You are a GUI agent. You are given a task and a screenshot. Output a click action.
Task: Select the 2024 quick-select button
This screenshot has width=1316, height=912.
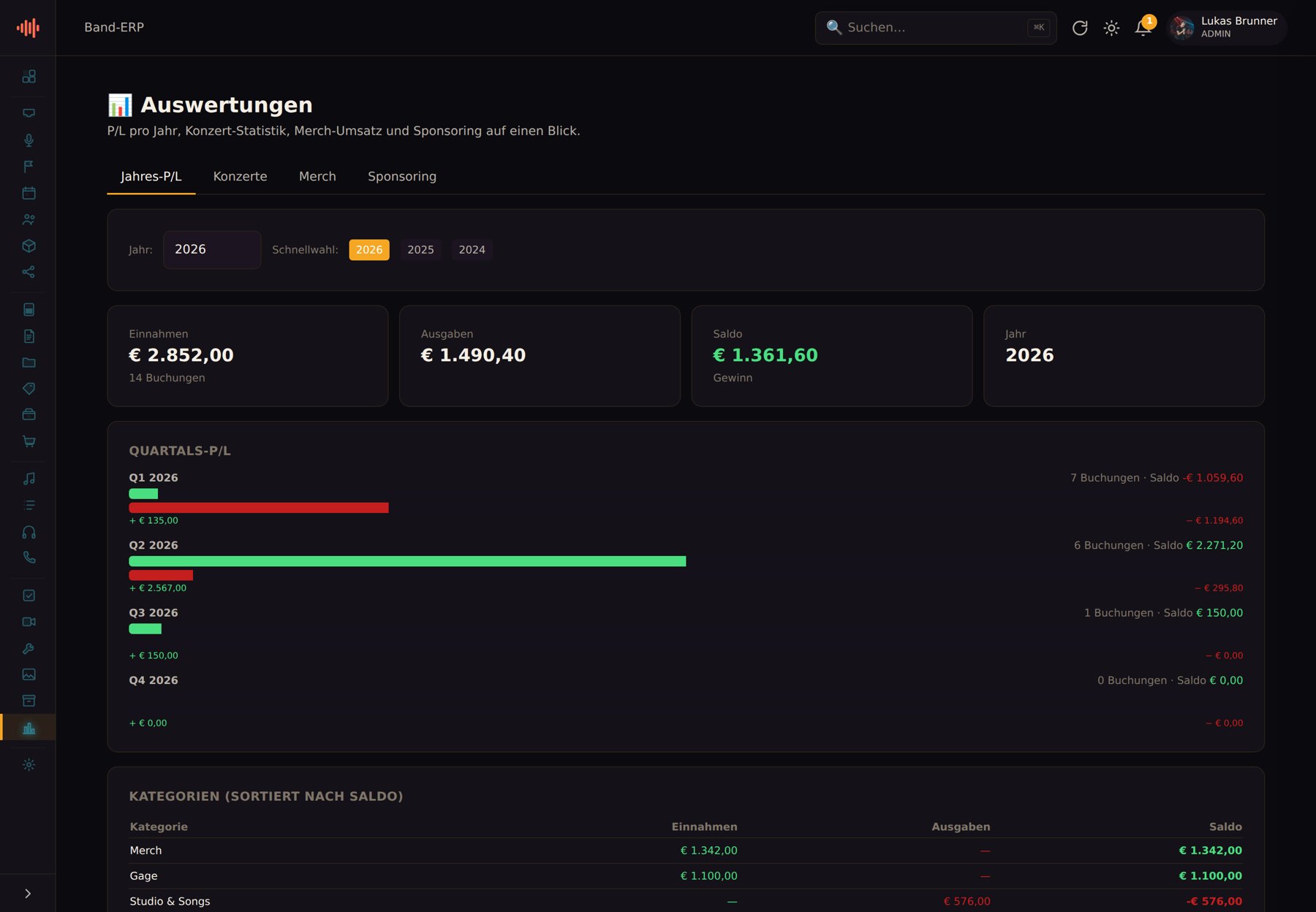coord(472,250)
